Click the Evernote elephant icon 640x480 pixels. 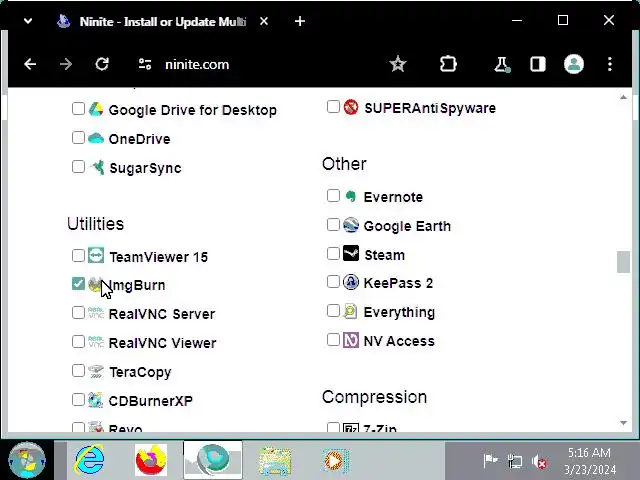click(351, 196)
